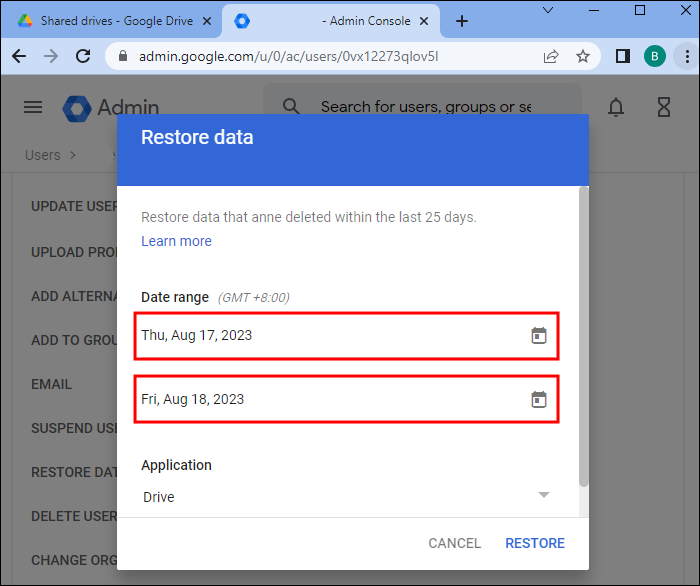Screen dimensions: 700x586
Task: Open the Chrome profile avatar B
Action: click(655, 57)
